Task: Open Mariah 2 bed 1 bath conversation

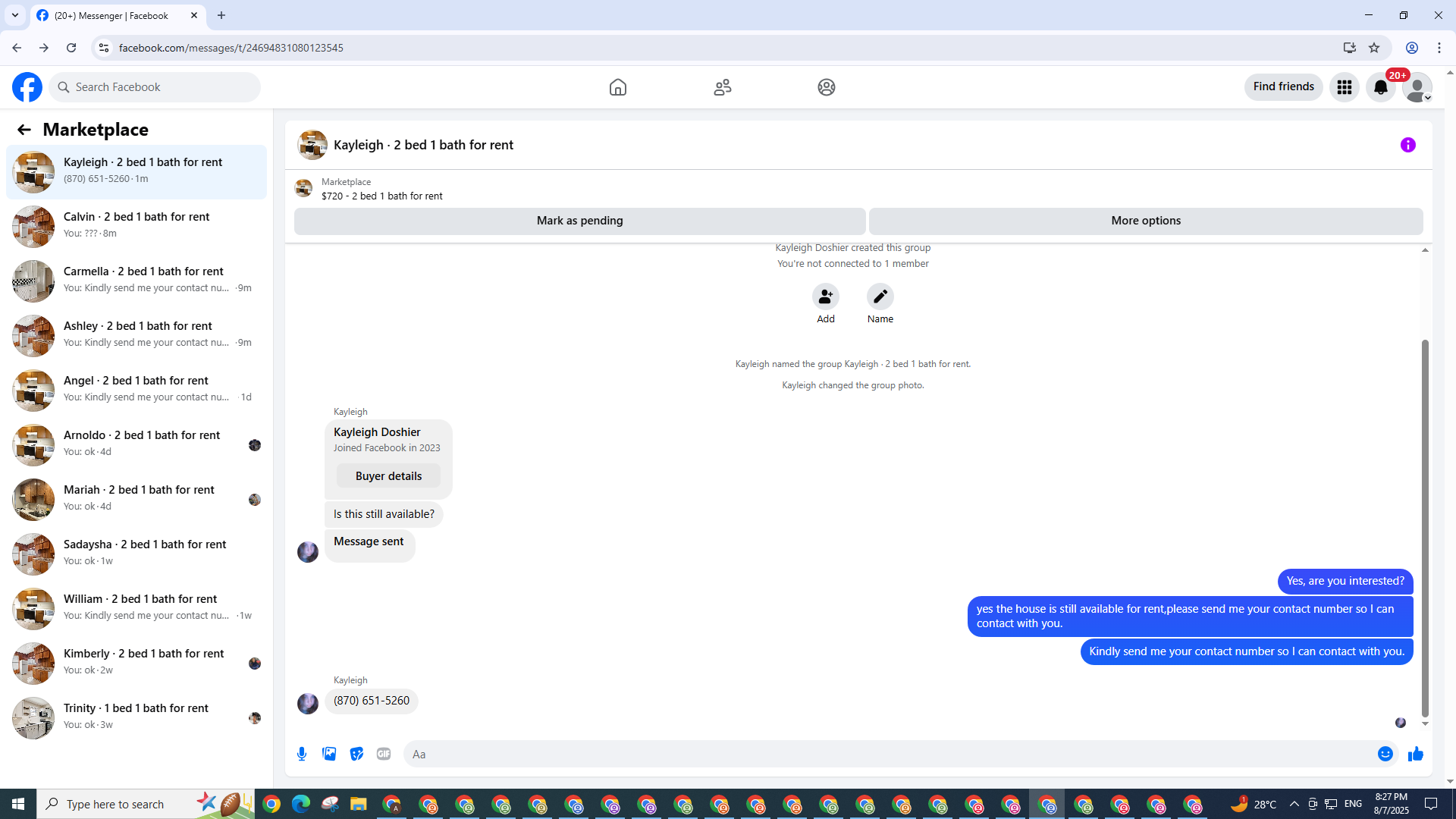Action: (x=136, y=500)
